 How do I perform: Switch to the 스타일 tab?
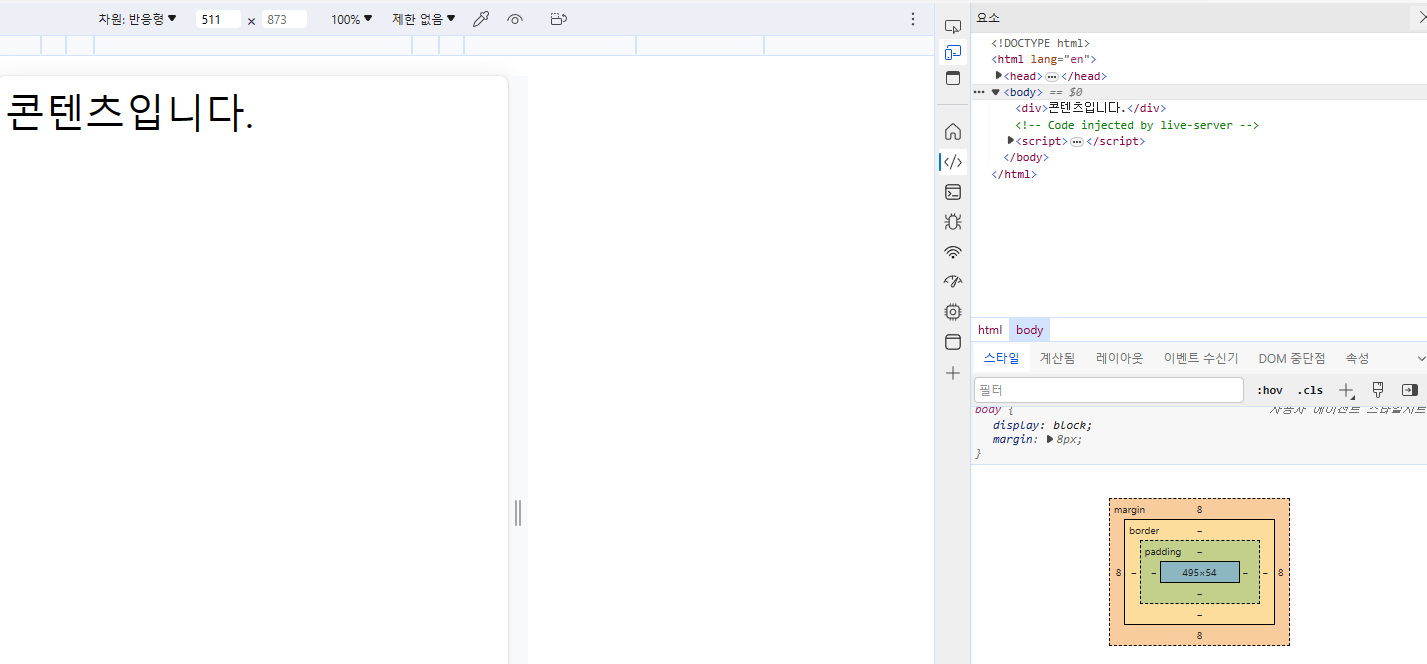pos(1001,358)
